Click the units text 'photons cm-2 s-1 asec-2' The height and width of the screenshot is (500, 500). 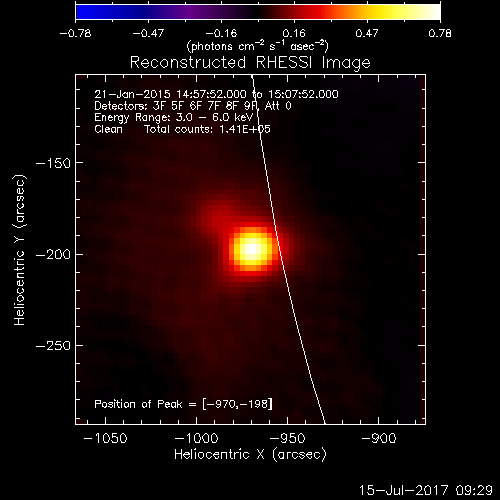coord(258,46)
